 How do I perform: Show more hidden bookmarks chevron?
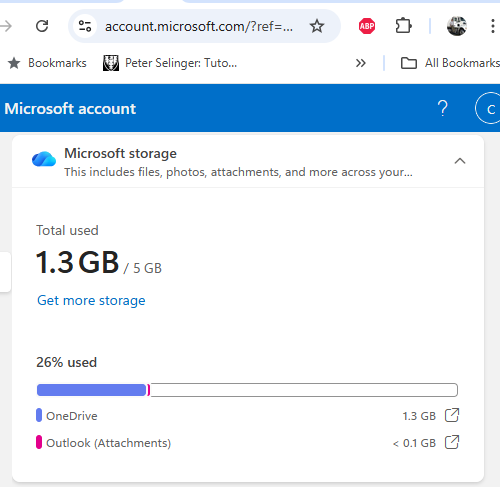[360, 63]
